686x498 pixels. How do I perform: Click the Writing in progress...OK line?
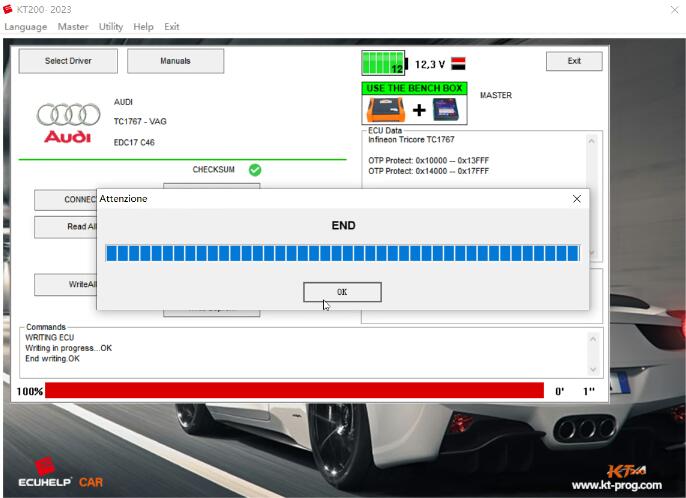coord(68,348)
